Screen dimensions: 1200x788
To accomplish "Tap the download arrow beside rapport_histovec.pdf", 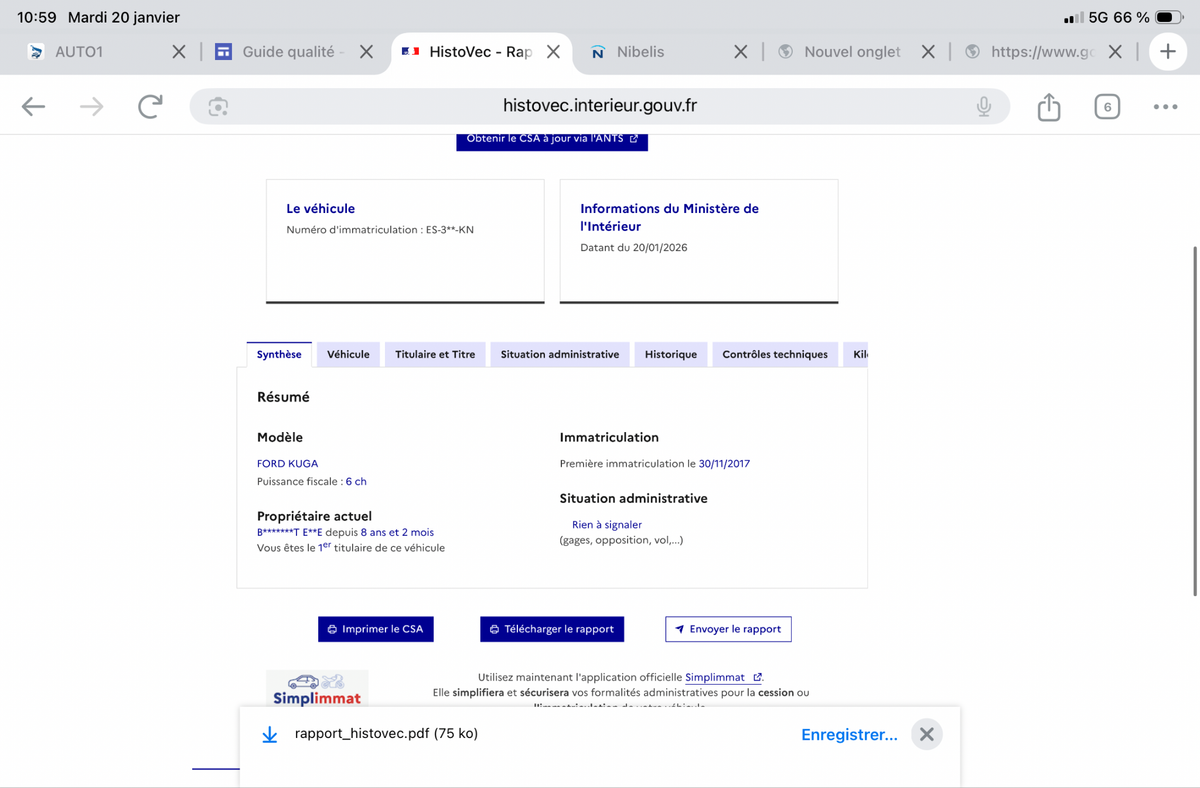I will click(269, 734).
